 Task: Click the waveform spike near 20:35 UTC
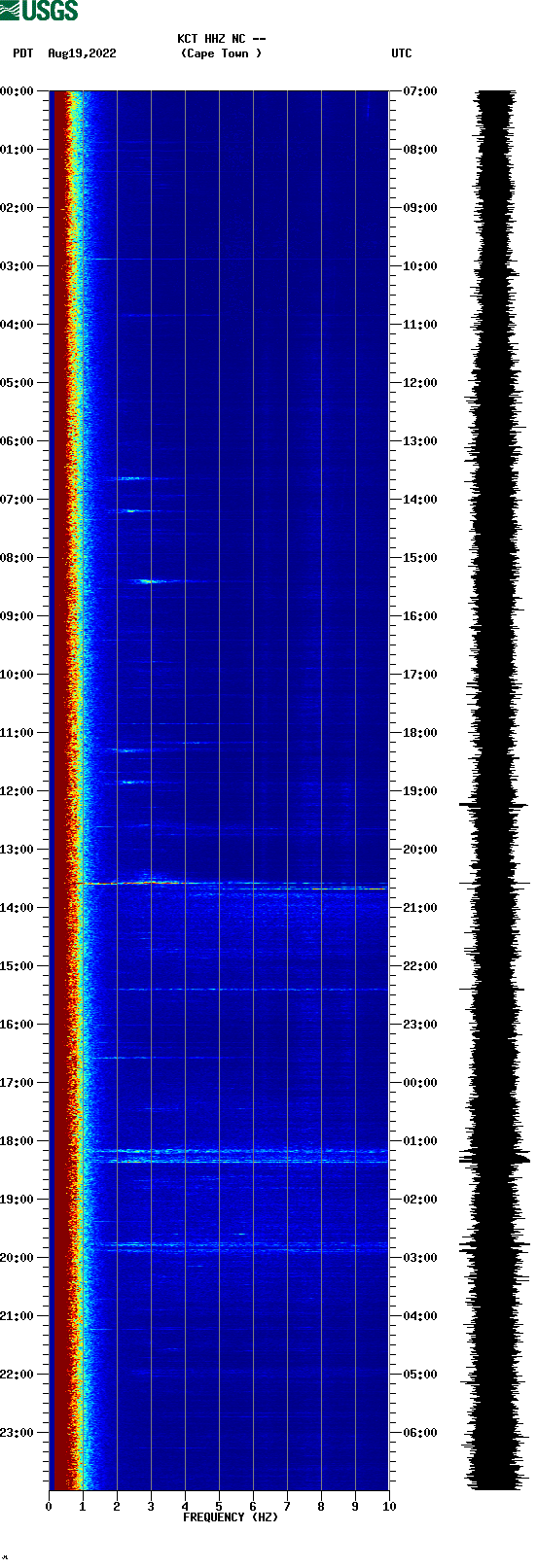[x=495, y=884]
